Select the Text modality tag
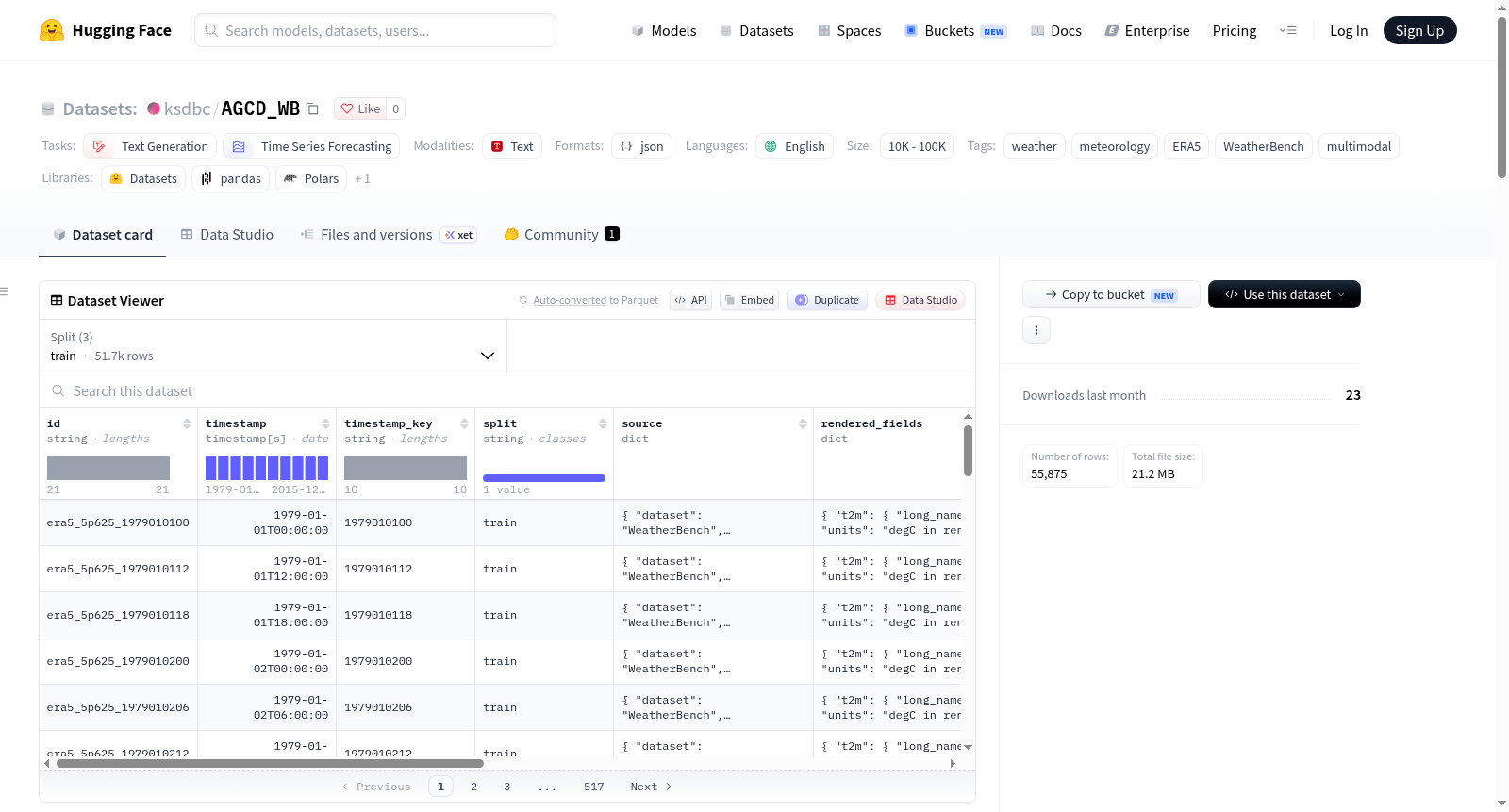Viewport: 1509px width, 812px height. click(512, 146)
